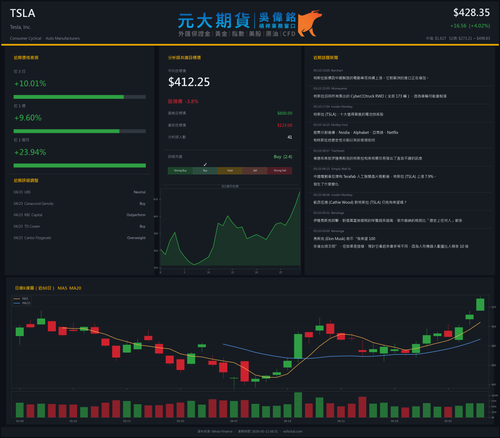Open the Cybertruck RWD recall news headline
This screenshot has width=500, height=438.
(380, 96)
